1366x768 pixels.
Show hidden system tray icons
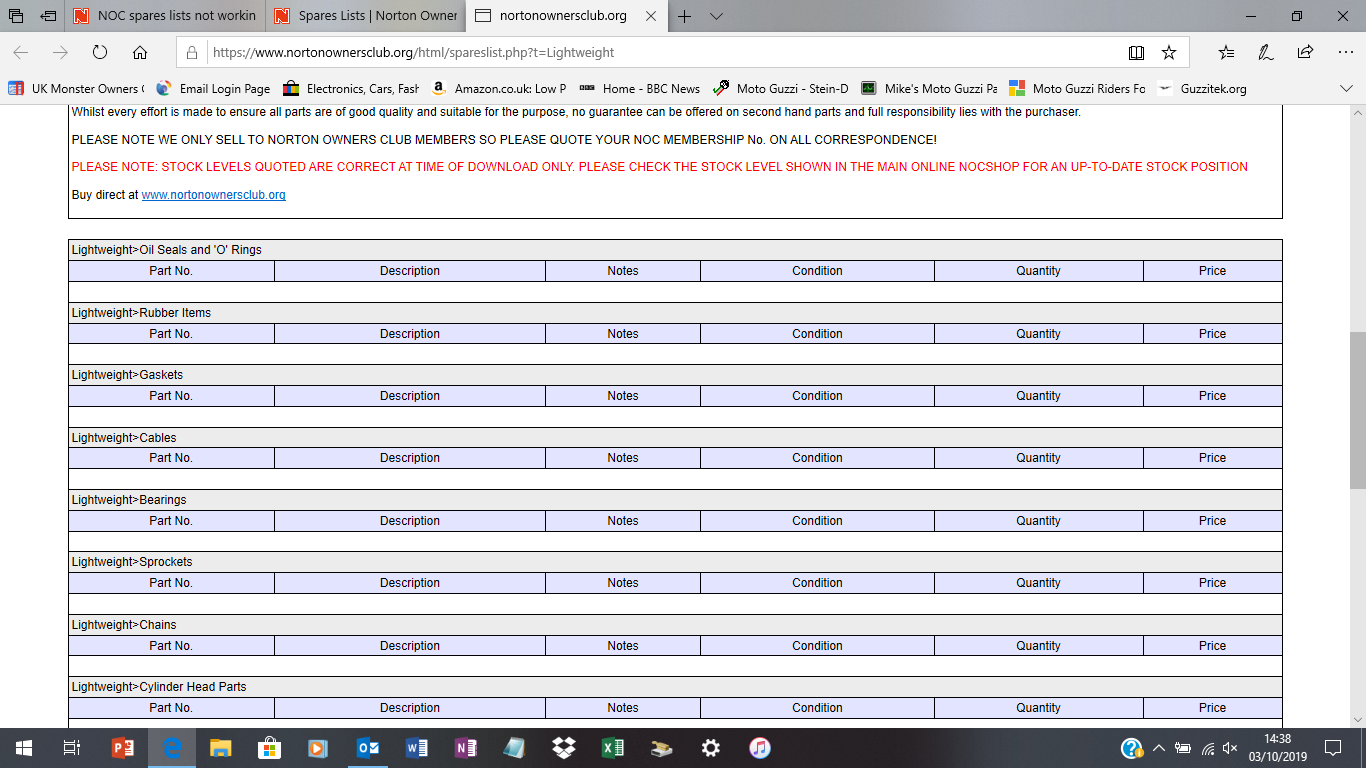coord(1159,748)
